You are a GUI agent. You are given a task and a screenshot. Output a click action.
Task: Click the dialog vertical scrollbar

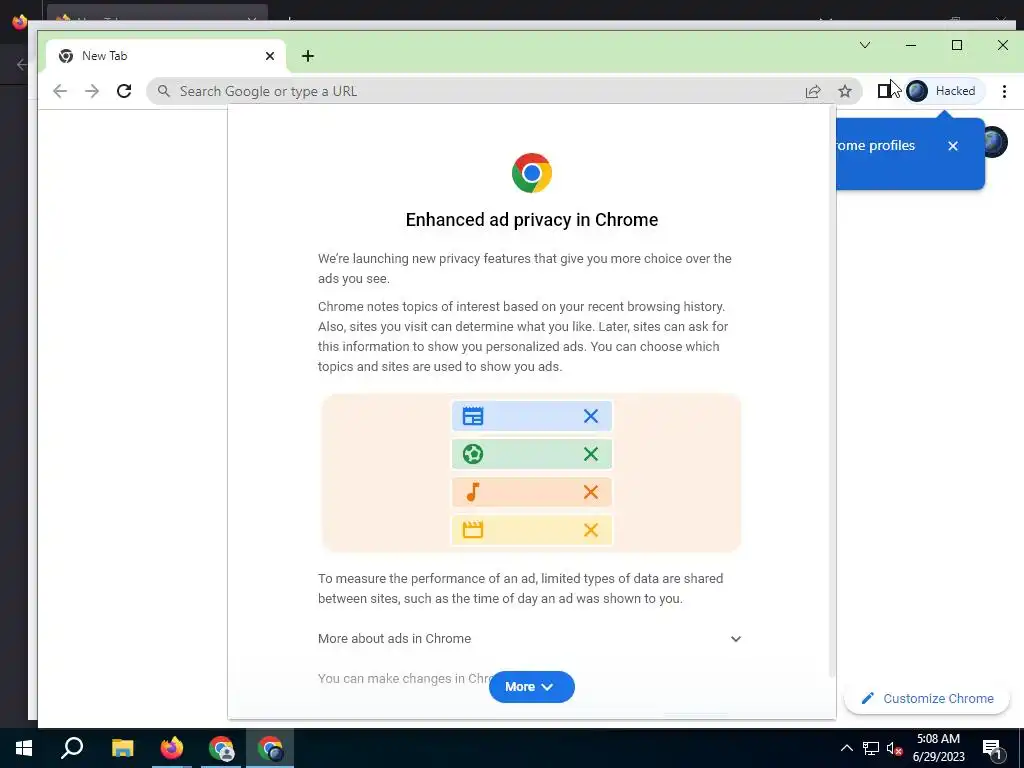831,392
